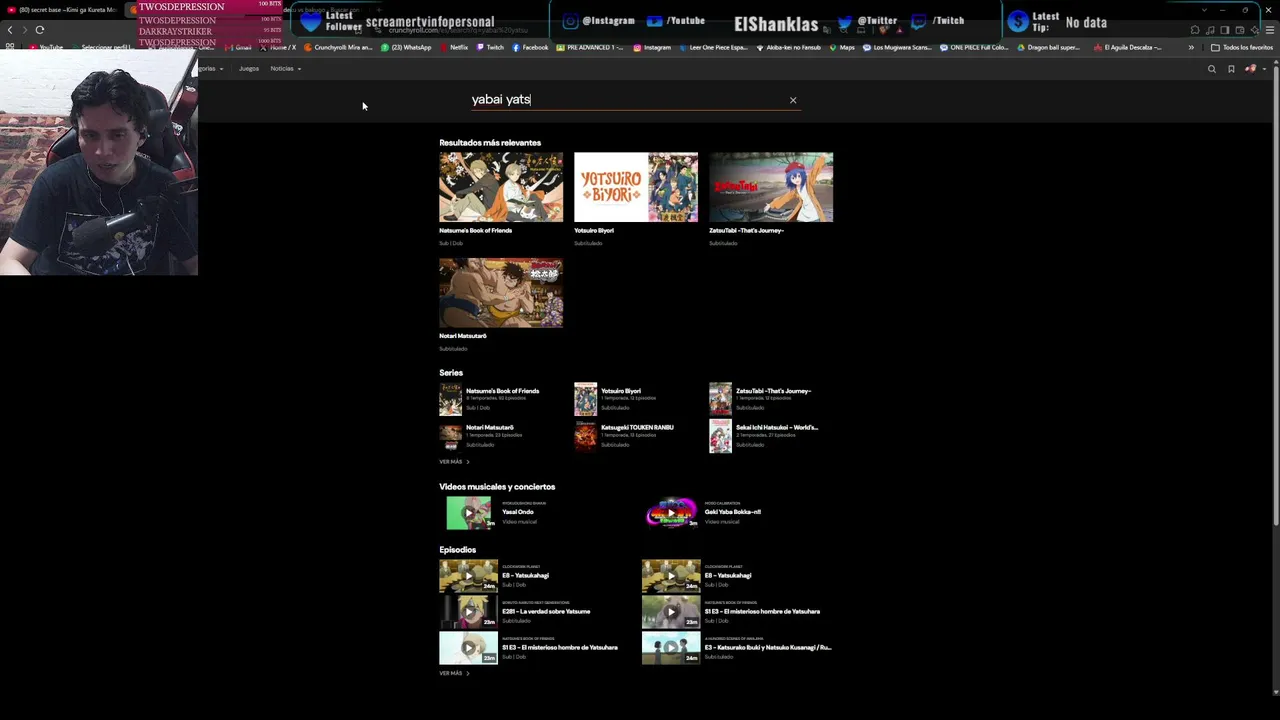Open the ZatsuTabi -That's Journey- top result thumbnail
The image size is (1280, 720).
771,187
